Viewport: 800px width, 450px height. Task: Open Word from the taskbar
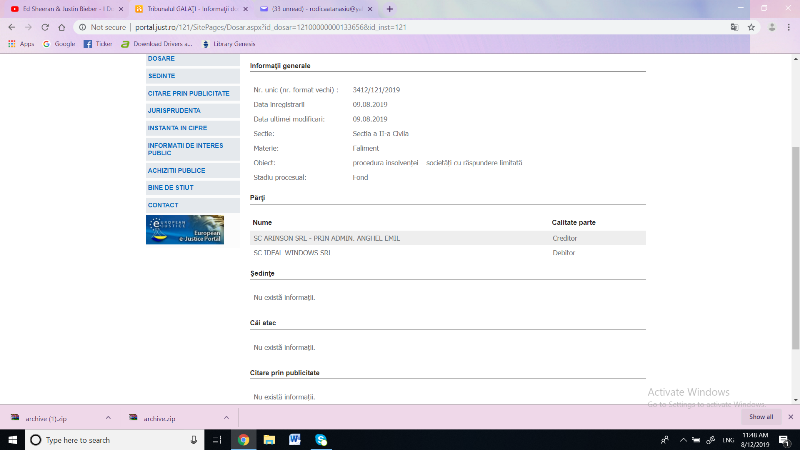(295, 440)
